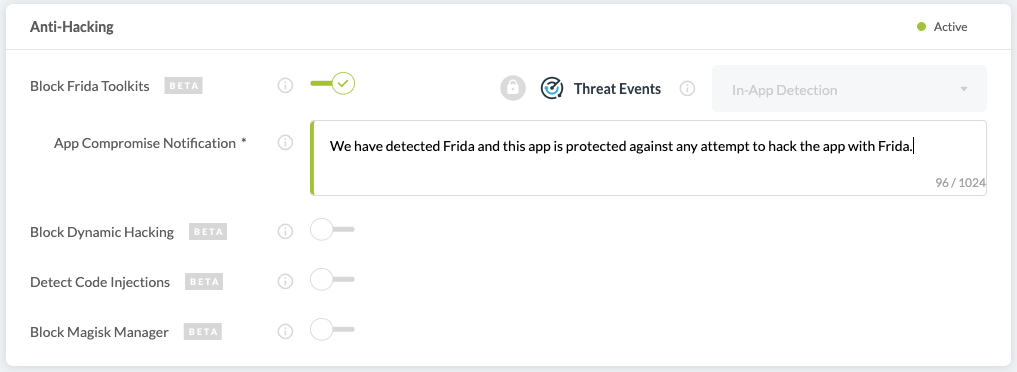Click the Anti-Hacking section header
This screenshot has height=372, width=1017.
[71, 27]
